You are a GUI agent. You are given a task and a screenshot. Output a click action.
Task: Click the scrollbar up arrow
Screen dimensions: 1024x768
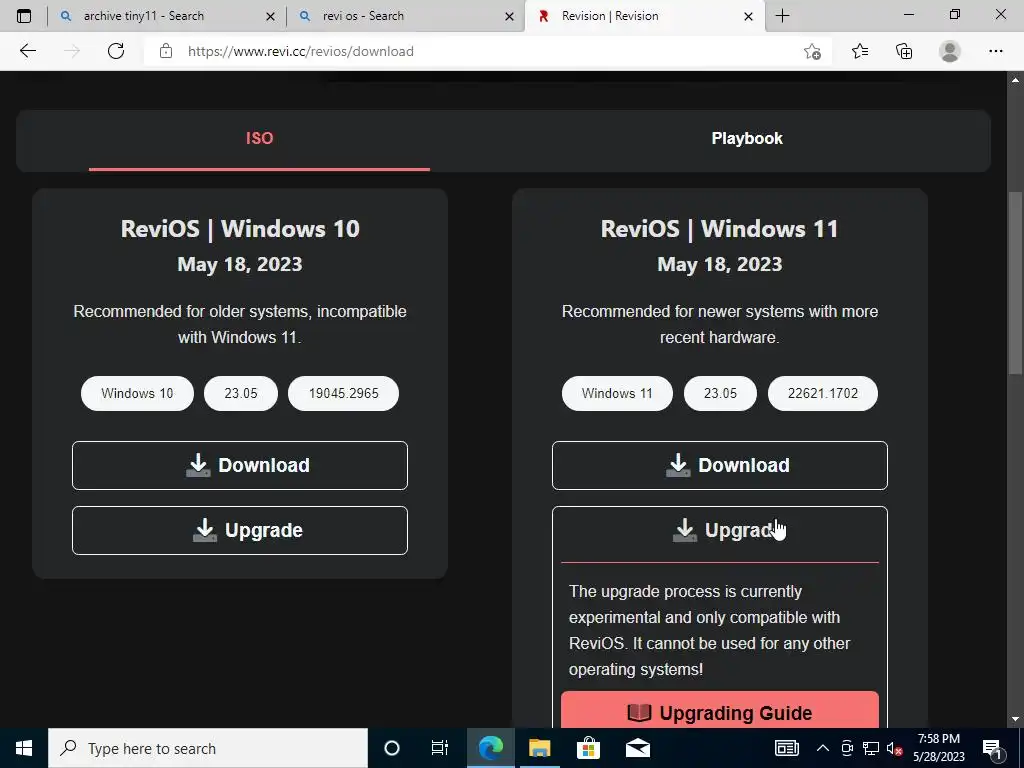click(x=1015, y=80)
